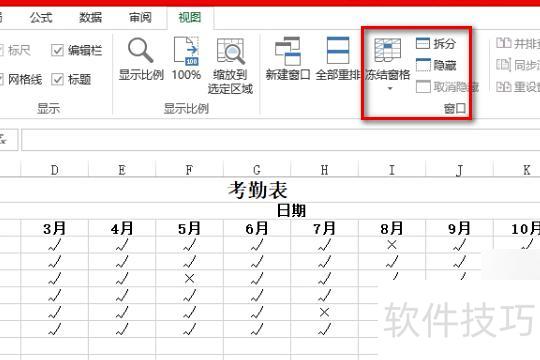Click the 6月 cell
Viewport: 540px width, 360px height.
[257, 228]
